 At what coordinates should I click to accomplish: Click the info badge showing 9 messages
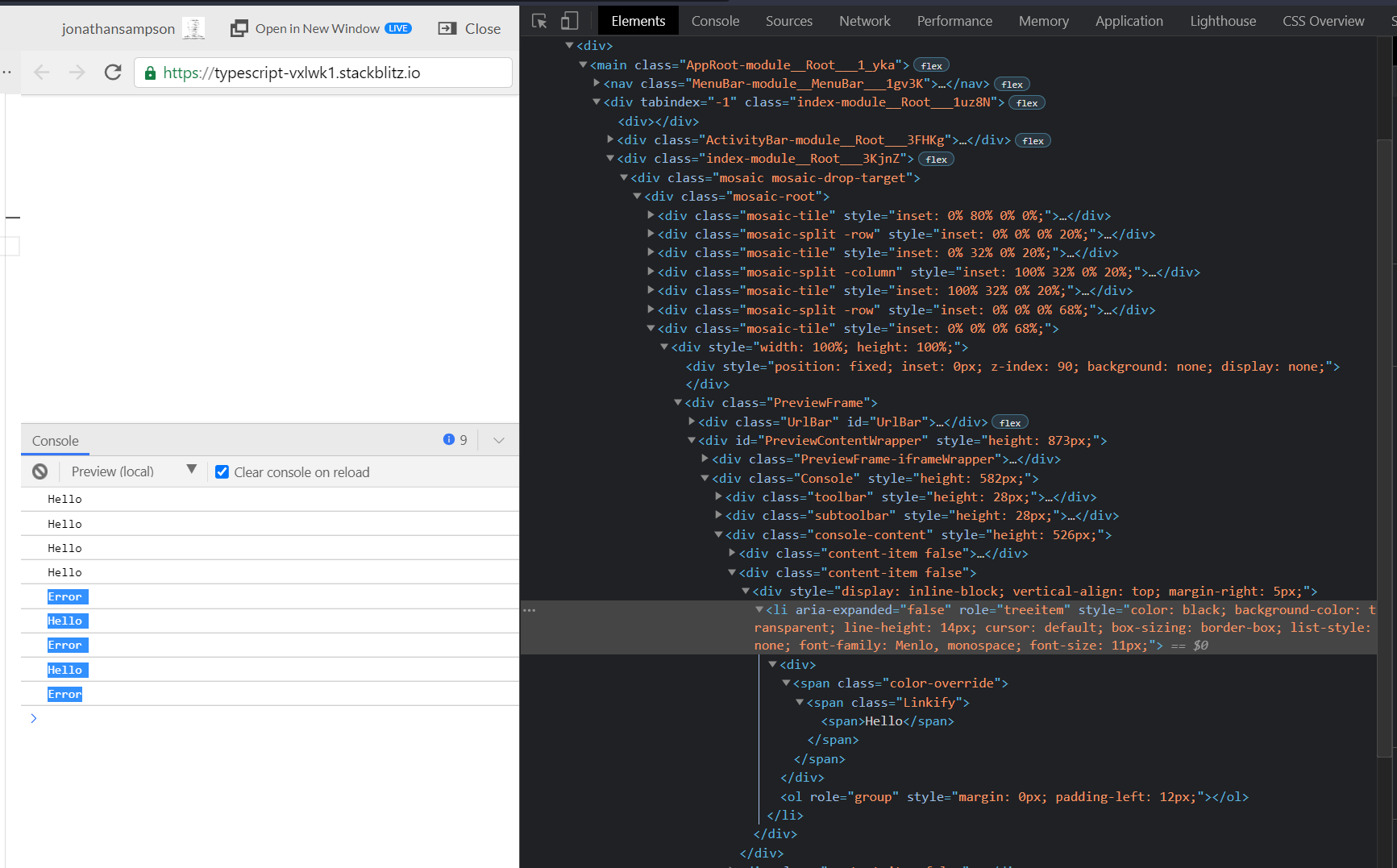[x=454, y=439]
